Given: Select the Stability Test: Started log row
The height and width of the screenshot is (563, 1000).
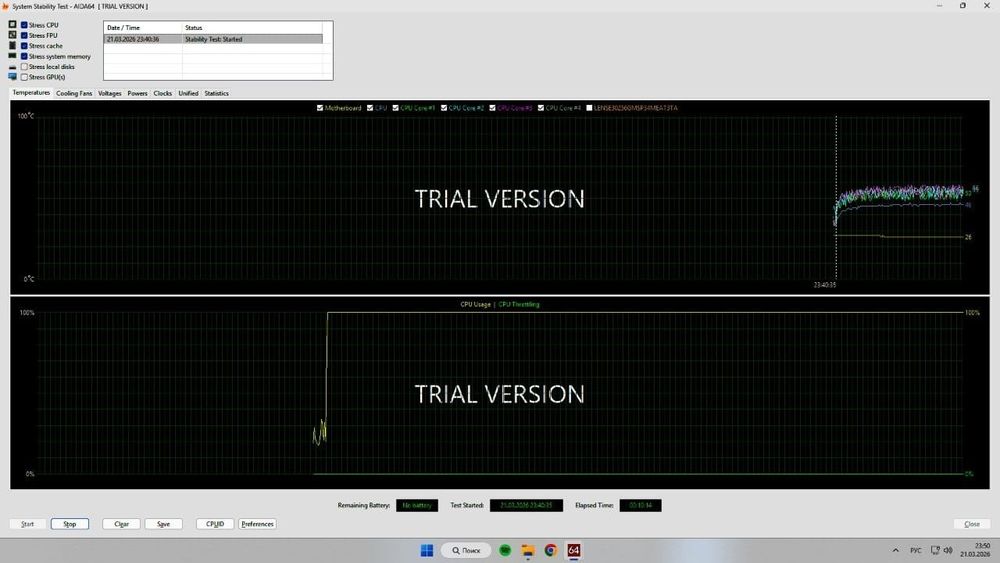Looking at the screenshot, I should point(213,39).
